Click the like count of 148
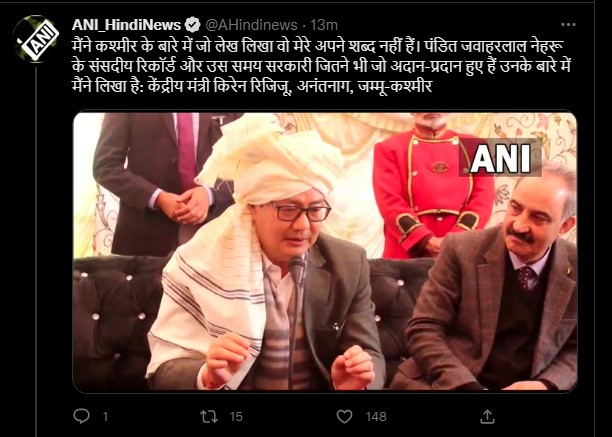The width and height of the screenshot is (612, 437). 376,417
